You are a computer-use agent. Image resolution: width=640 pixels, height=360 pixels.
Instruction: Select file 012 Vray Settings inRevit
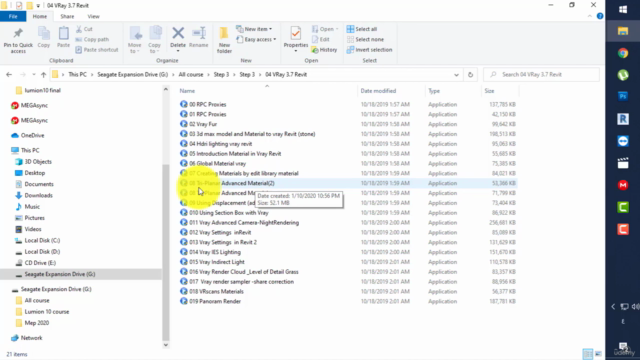220,232
